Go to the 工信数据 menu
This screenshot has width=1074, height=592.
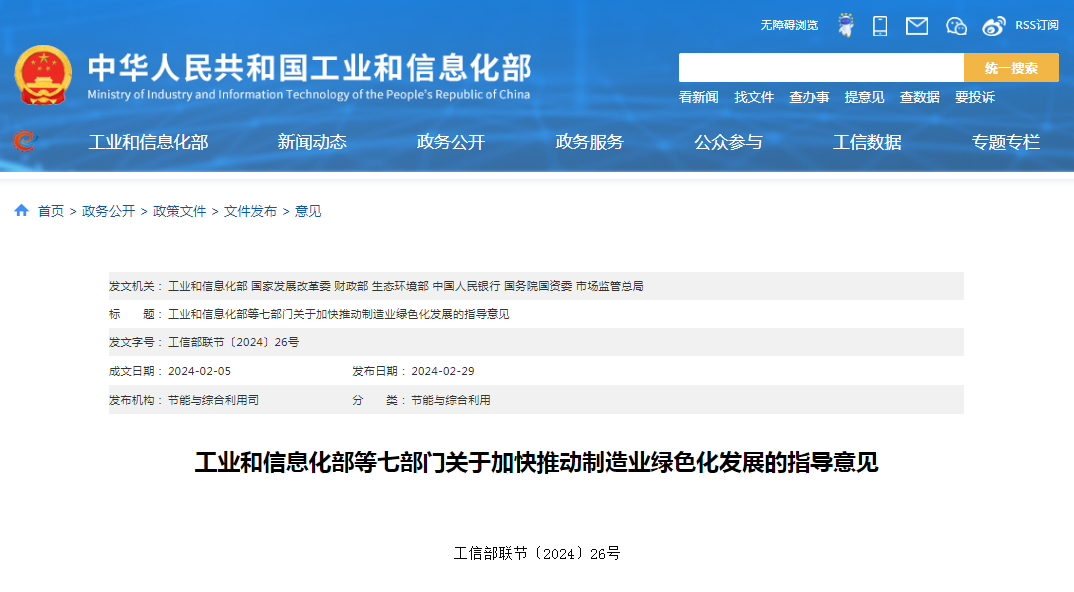click(x=867, y=142)
